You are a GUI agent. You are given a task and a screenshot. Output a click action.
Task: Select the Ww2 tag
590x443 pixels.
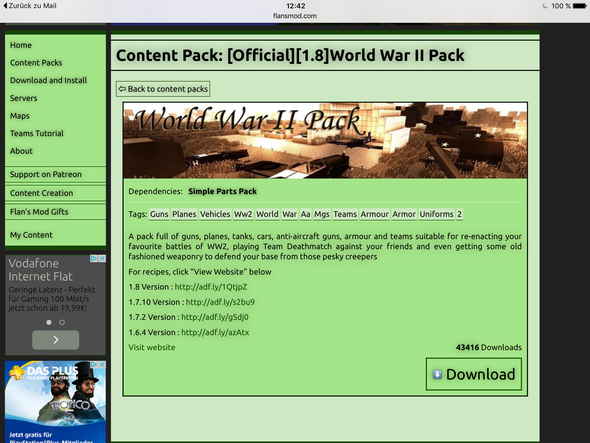click(243, 214)
